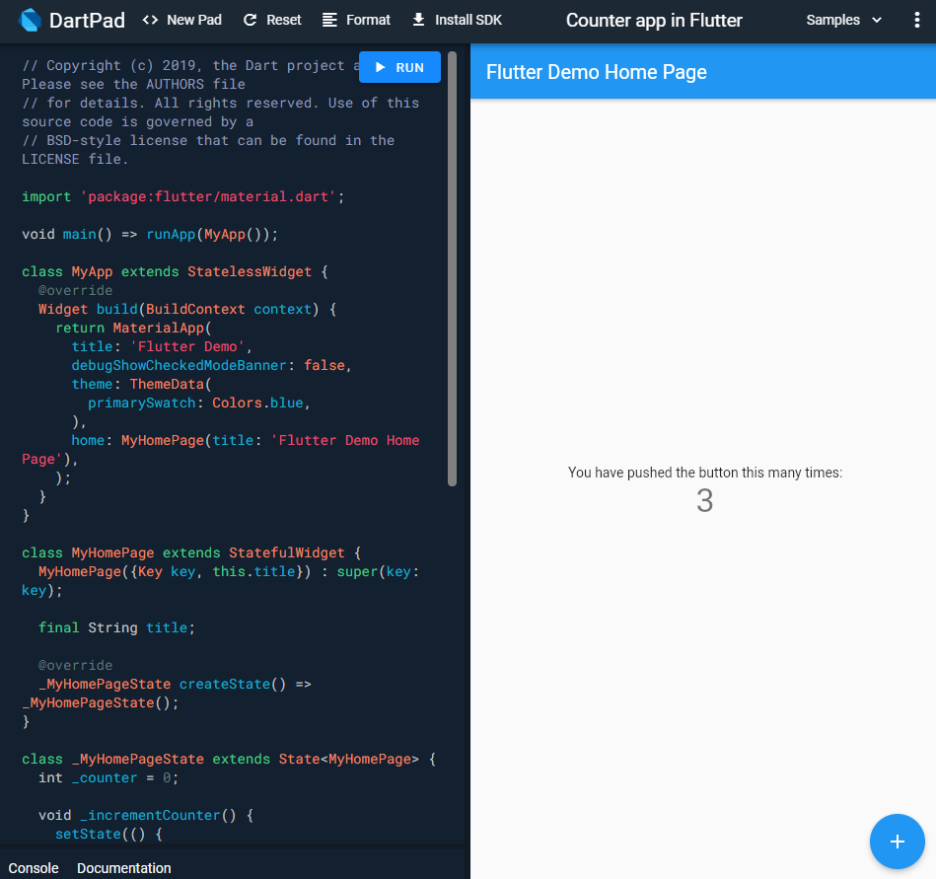Click the play triangle on the RUN button
This screenshot has height=879, width=936.
click(x=383, y=67)
